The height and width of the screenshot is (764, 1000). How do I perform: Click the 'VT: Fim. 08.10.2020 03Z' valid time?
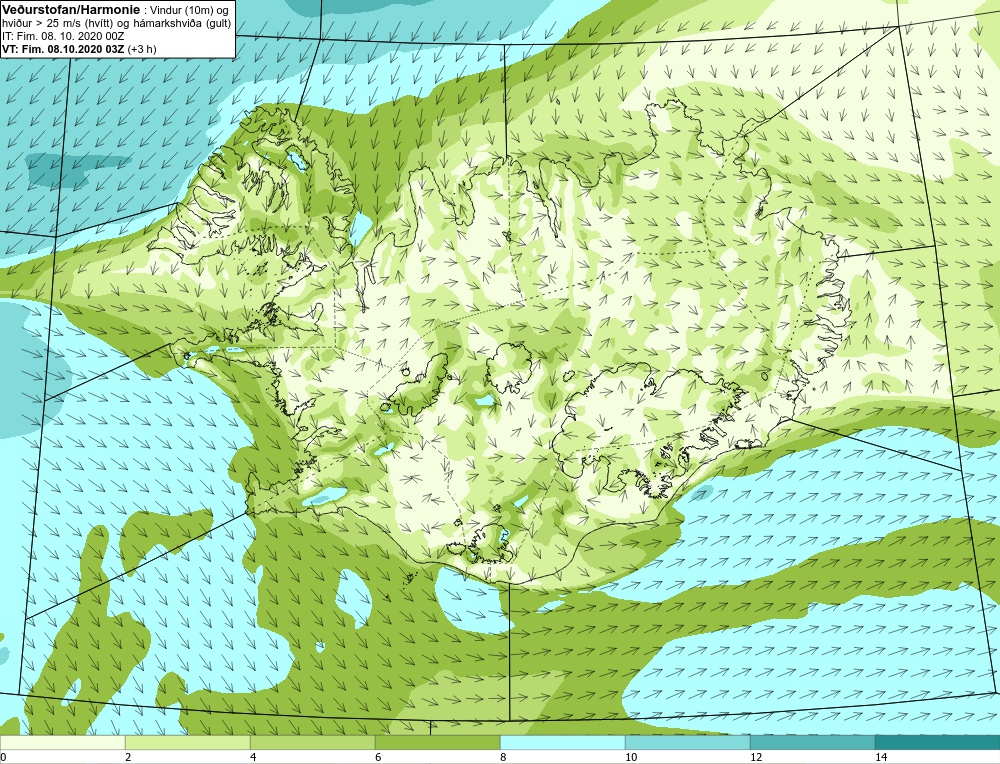[x=64, y=49]
